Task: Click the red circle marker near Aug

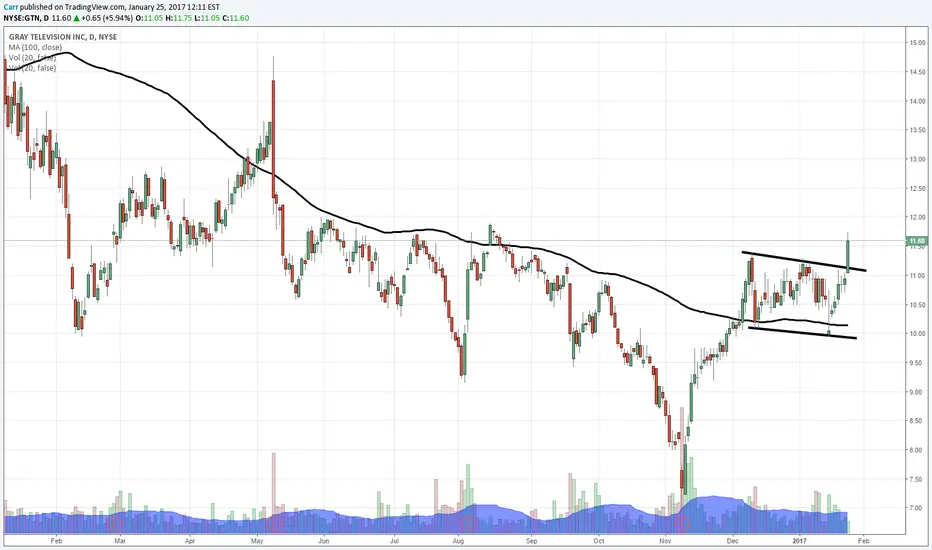Action: 467,524
